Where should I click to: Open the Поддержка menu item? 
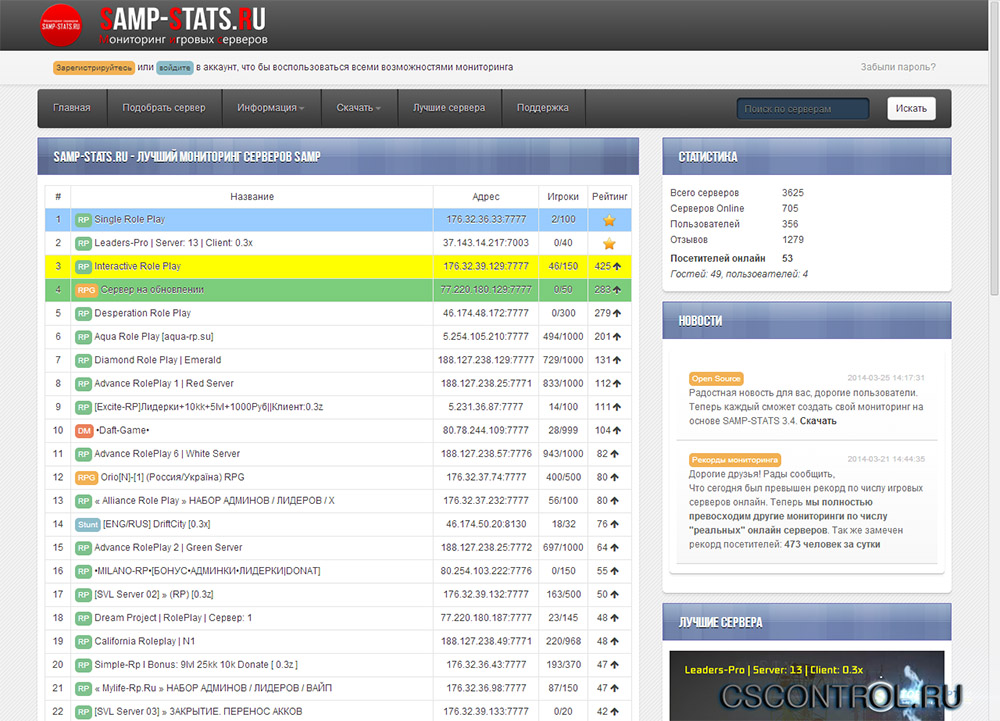(543, 108)
